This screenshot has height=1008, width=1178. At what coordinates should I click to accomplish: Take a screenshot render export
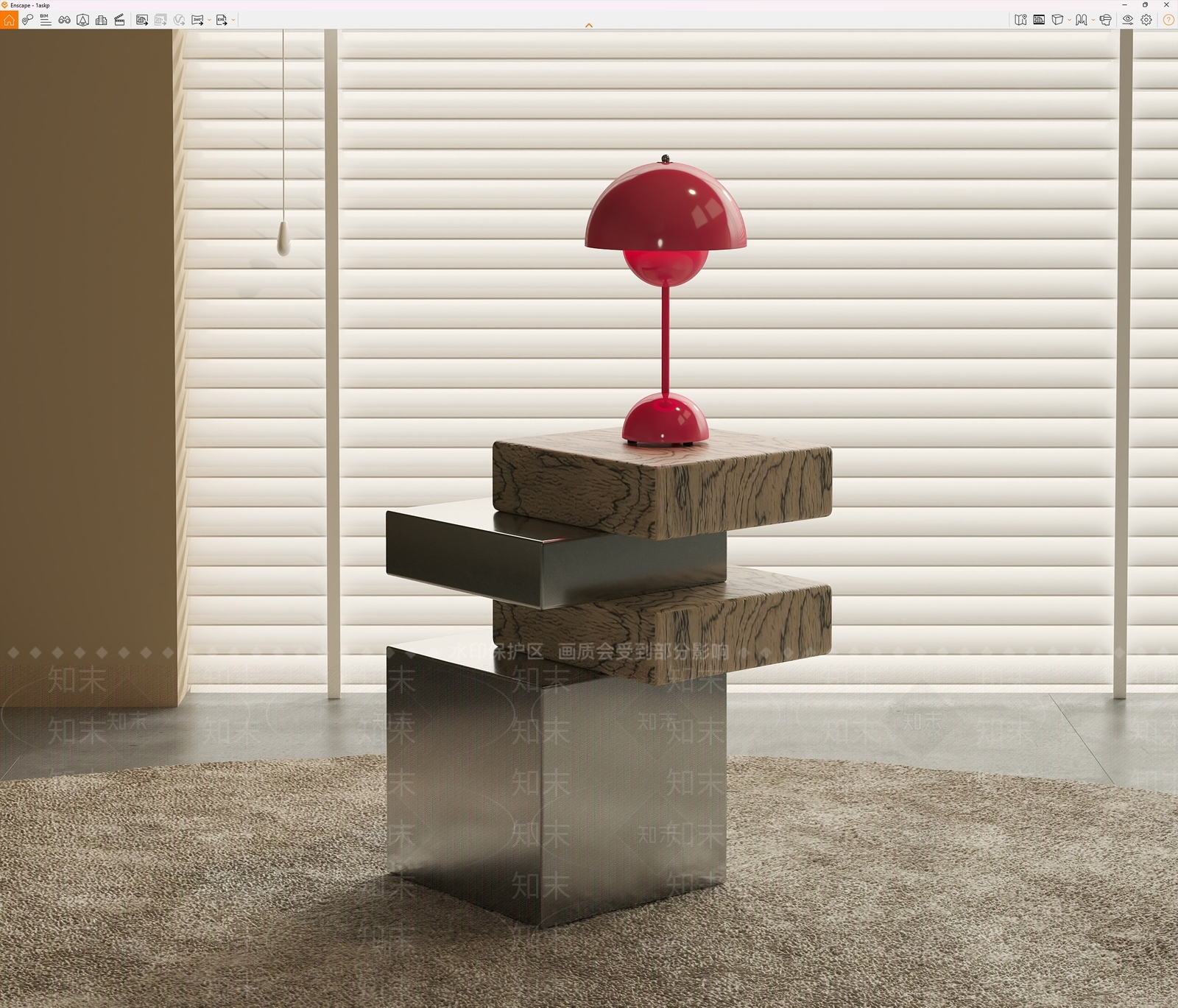click(x=142, y=20)
